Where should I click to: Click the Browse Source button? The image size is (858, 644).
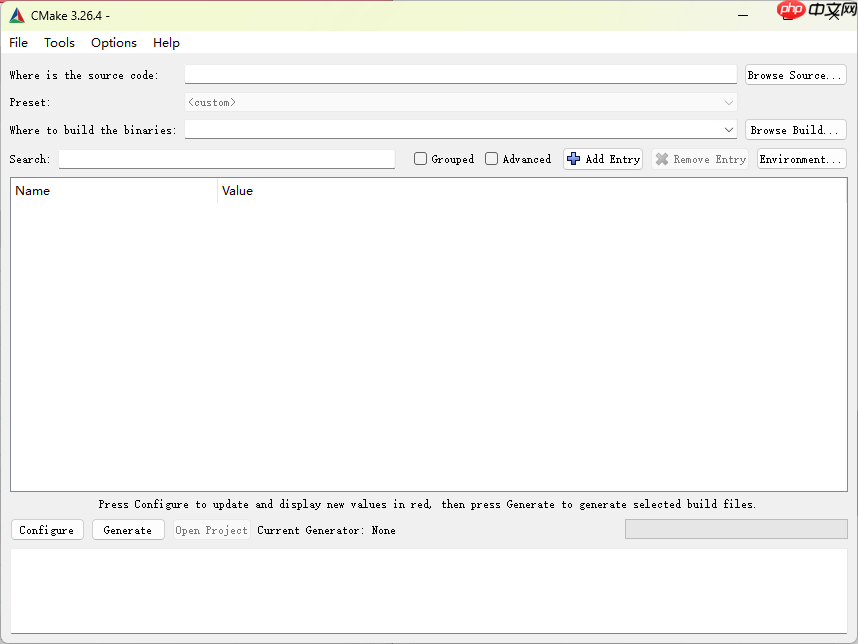[795, 74]
